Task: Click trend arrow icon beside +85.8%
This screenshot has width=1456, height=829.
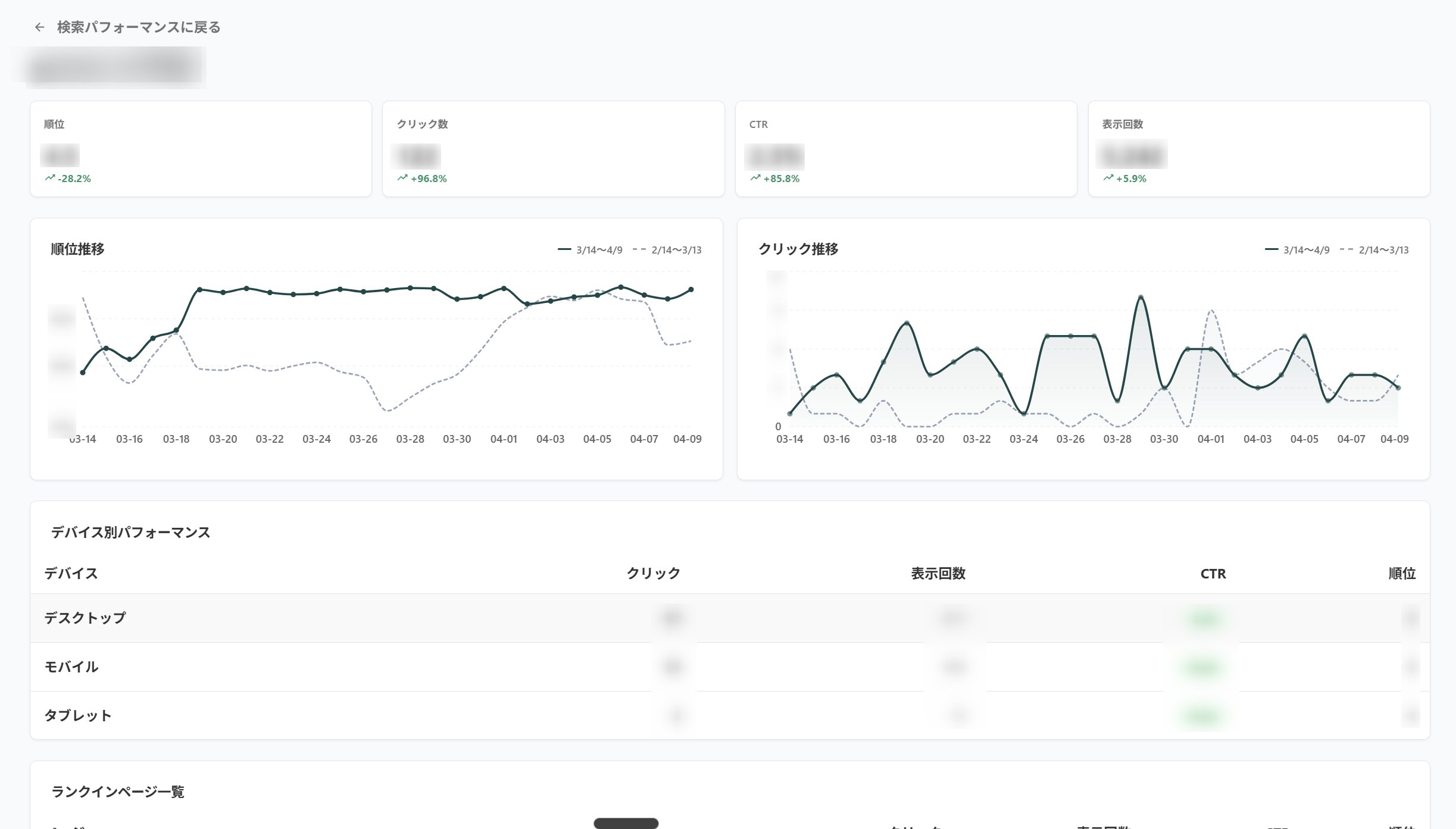Action: tap(755, 178)
